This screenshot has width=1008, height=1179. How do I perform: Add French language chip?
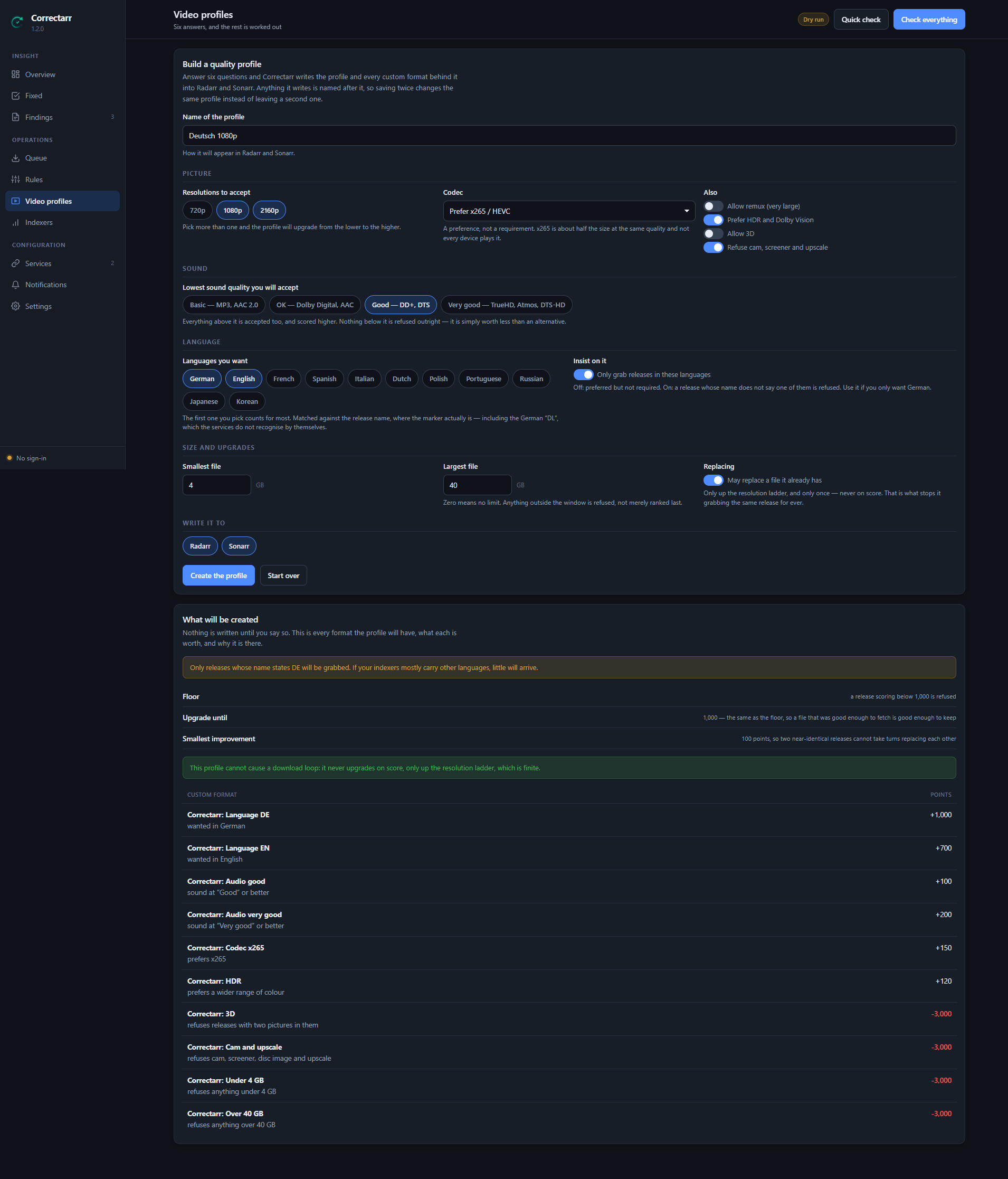283,379
